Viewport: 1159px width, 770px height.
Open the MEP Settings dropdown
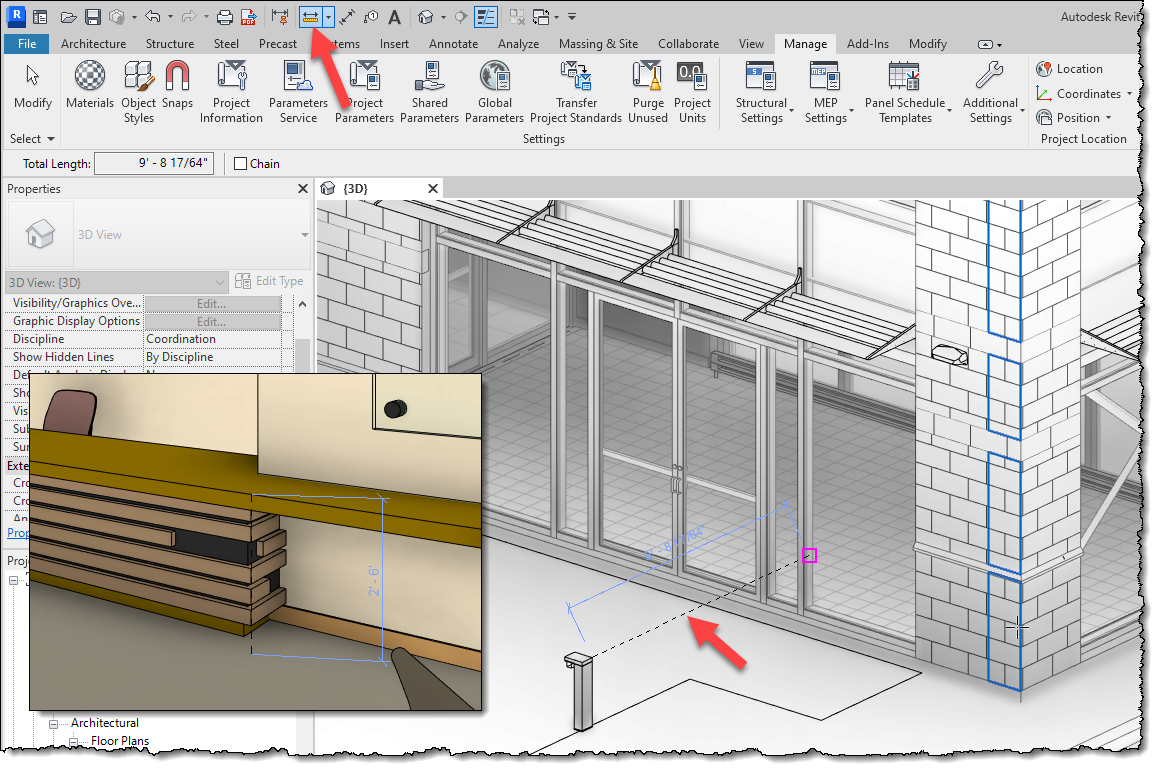coord(852,112)
